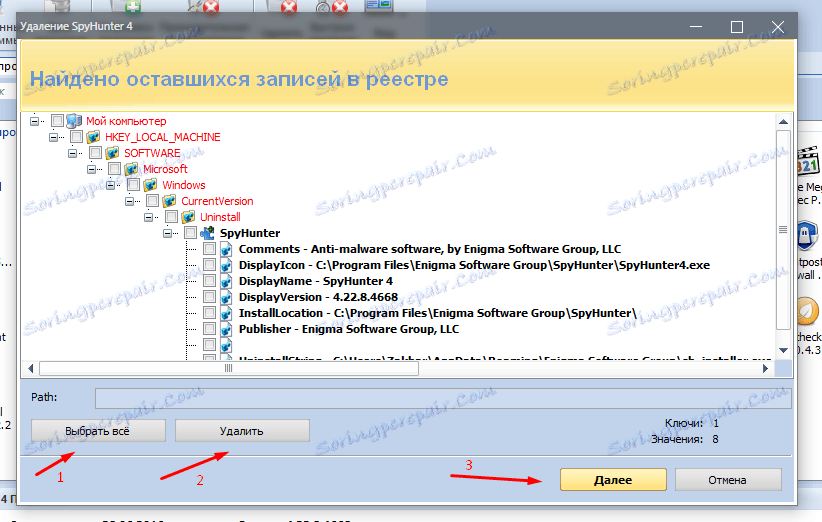822x522 pixels.
Task: Collapse the Windows node
Action: click(x=111, y=185)
